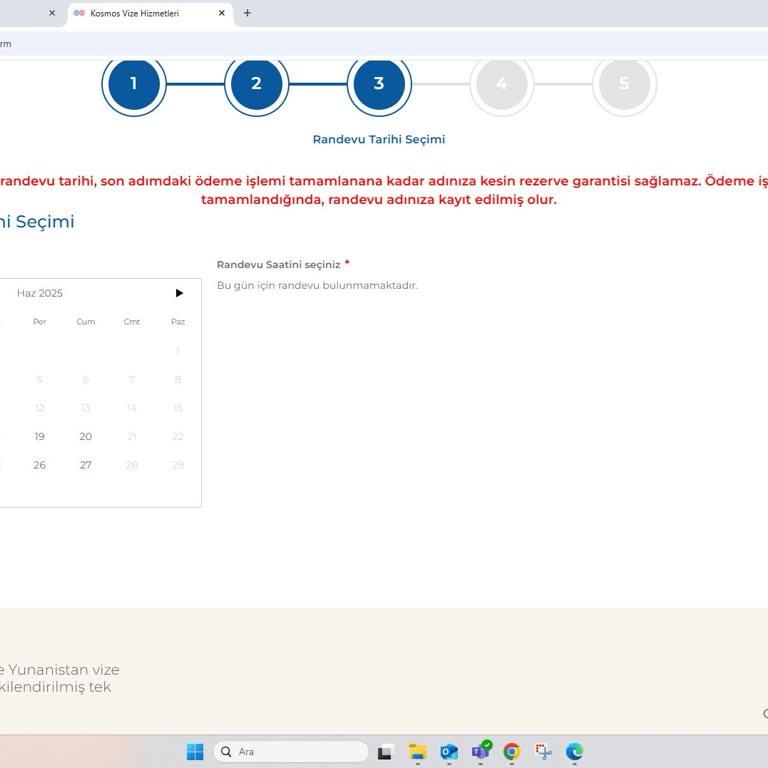Open File Explorer from taskbar
The width and height of the screenshot is (768, 768).
(x=417, y=751)
